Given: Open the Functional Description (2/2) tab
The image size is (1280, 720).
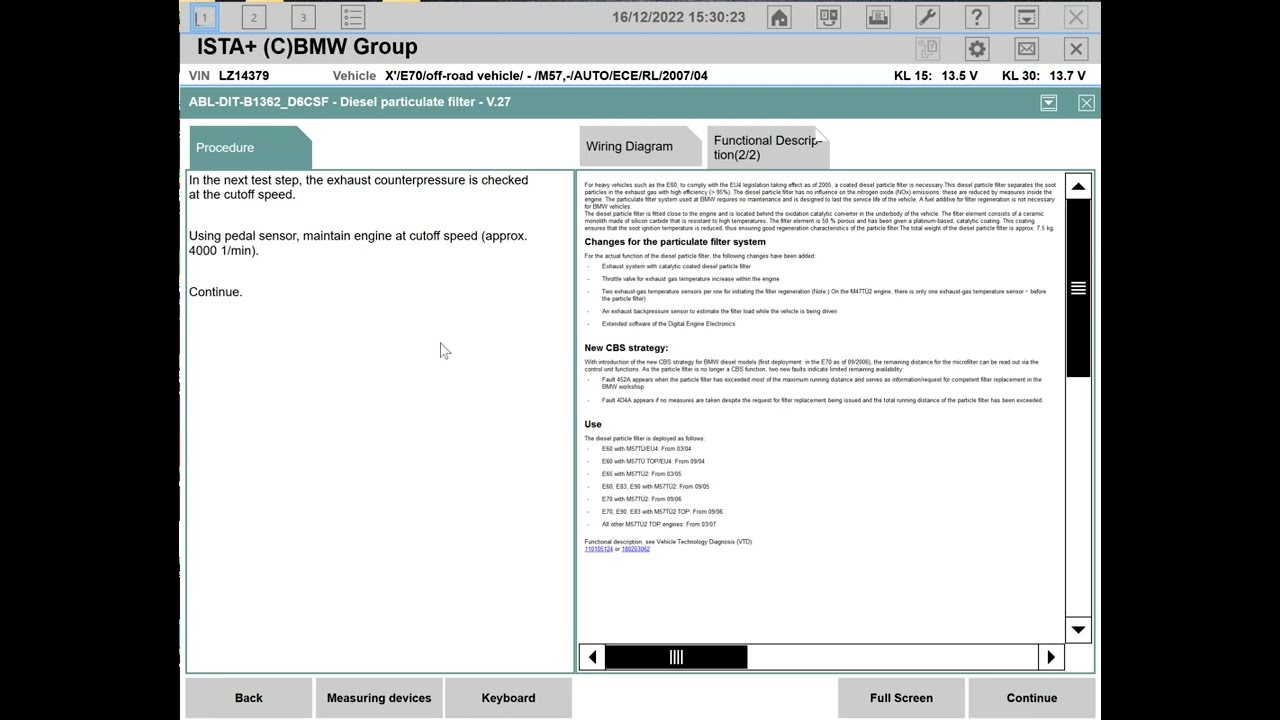Looking at the screenshot, I should tap(767, 147).
